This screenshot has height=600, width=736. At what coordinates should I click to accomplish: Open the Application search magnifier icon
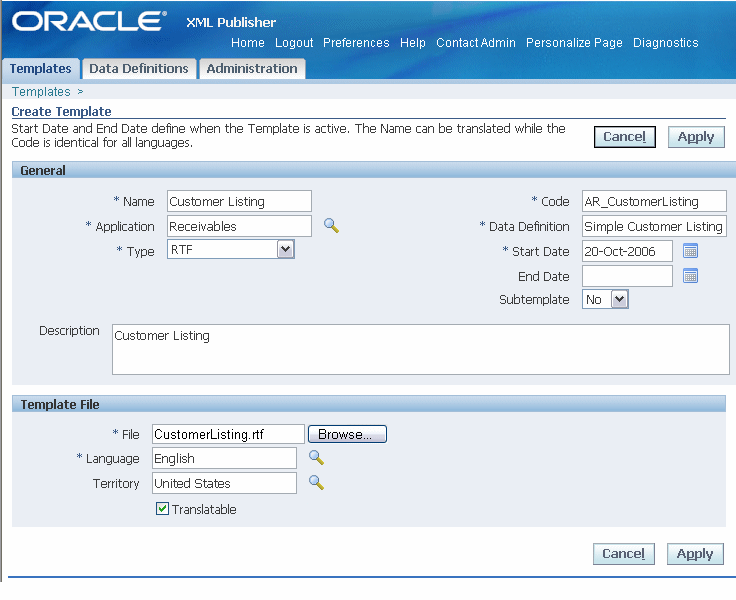pos(331,226)
